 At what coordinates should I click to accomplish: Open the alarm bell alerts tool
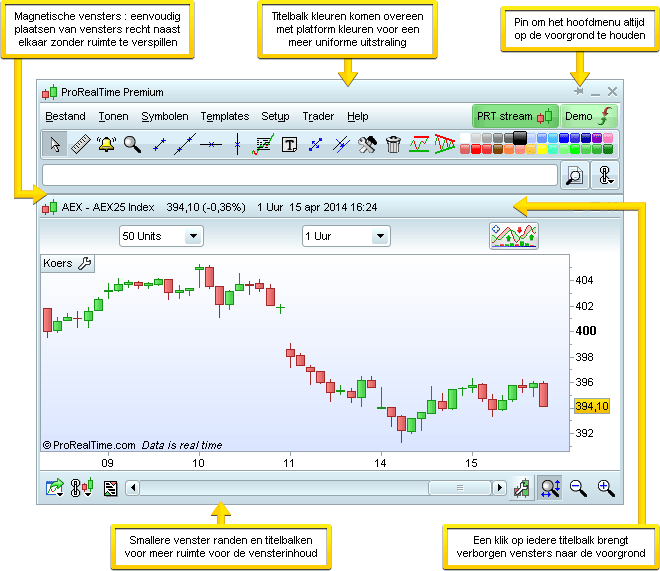(x=106, y=145)
